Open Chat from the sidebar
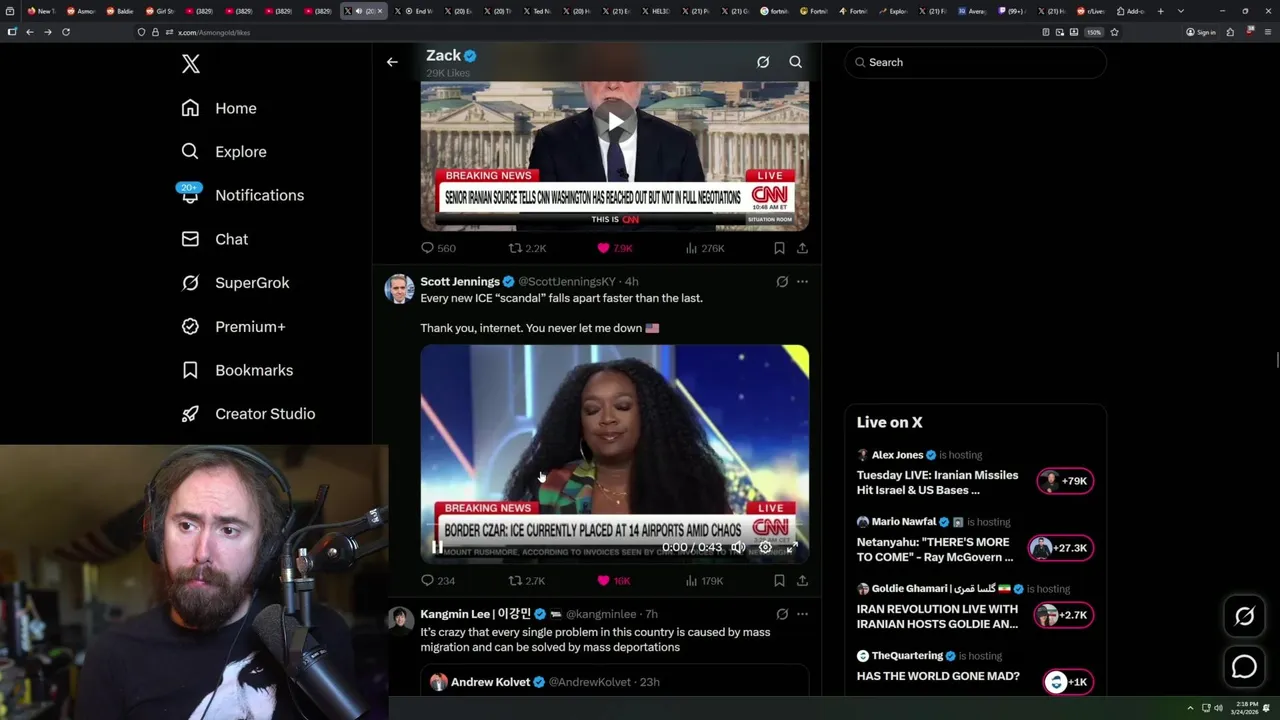Viewport: 1280px width, 720px height. [x=214, y=239]
